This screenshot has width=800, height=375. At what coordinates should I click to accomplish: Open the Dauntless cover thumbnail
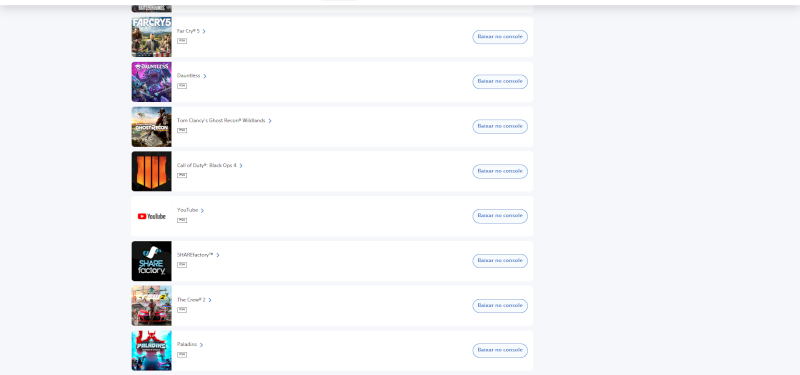[x=152, y=82]
